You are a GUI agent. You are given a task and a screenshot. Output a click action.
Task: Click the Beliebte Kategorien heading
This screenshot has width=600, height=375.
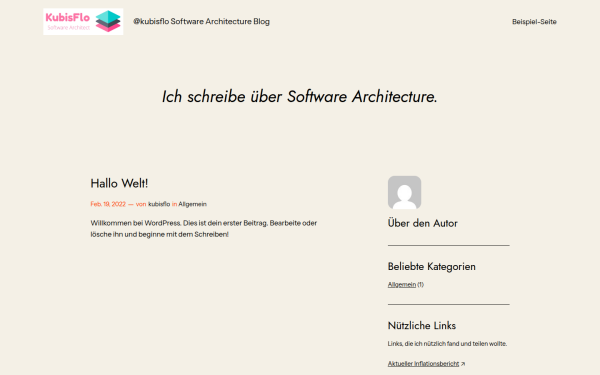click(432, 266)
